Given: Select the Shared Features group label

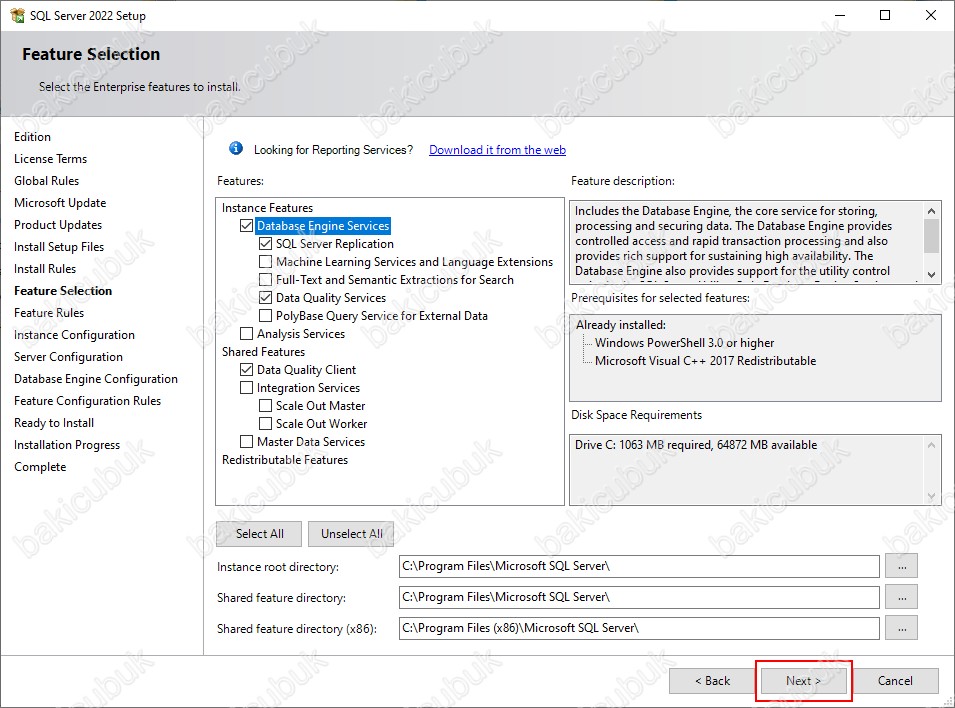Looking at the screenshot, I should pos(263,352).
